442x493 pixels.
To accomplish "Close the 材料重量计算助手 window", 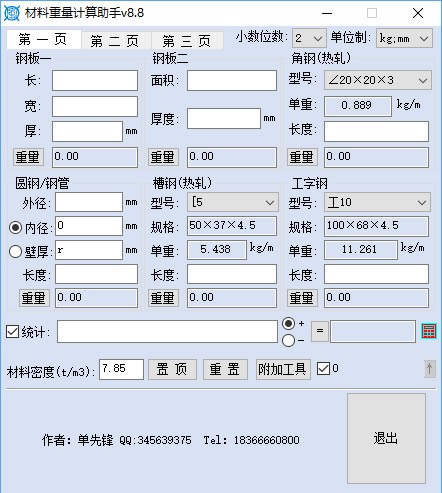I will (418, 13).
